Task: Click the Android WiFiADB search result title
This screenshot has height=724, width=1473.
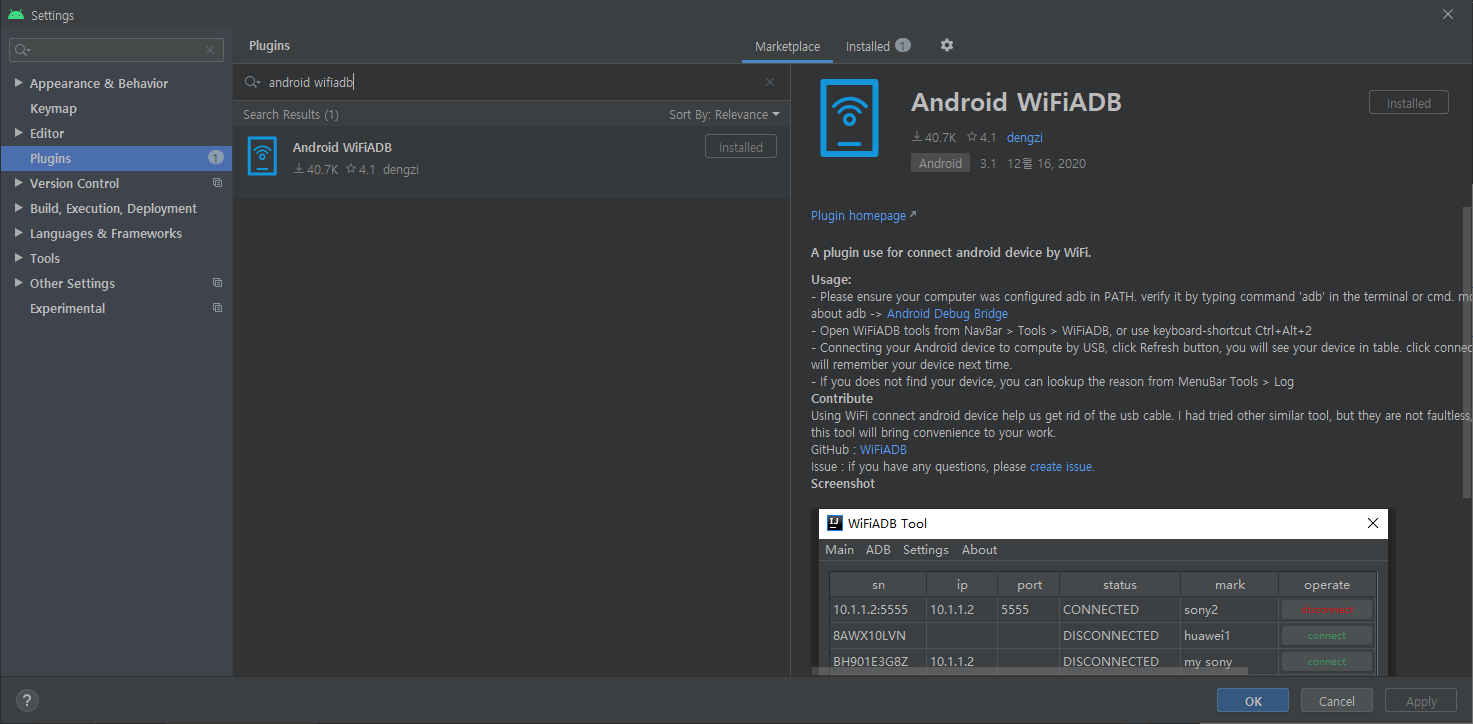Action: (342, 147)
